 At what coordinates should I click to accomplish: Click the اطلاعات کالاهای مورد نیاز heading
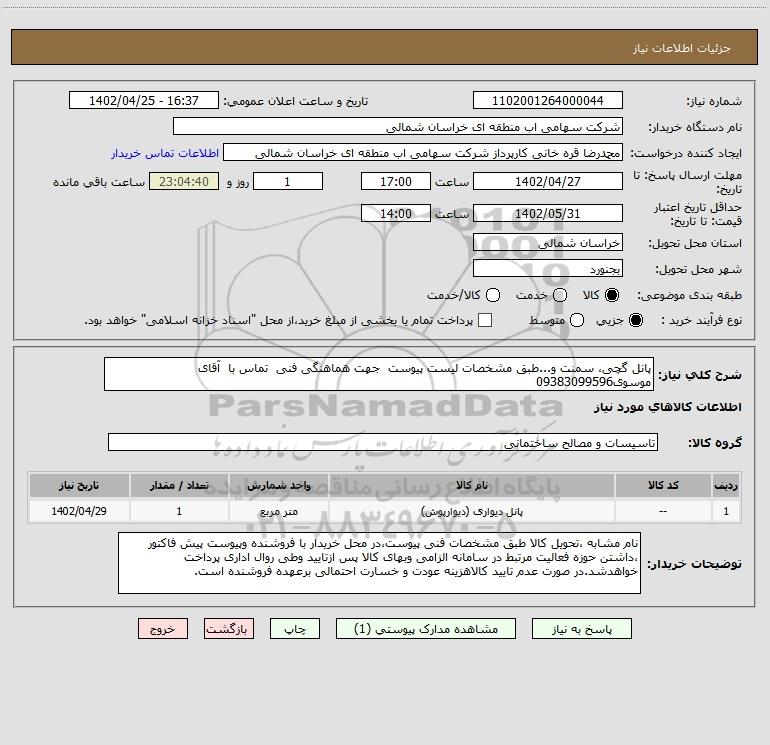(x=668, y=407)
